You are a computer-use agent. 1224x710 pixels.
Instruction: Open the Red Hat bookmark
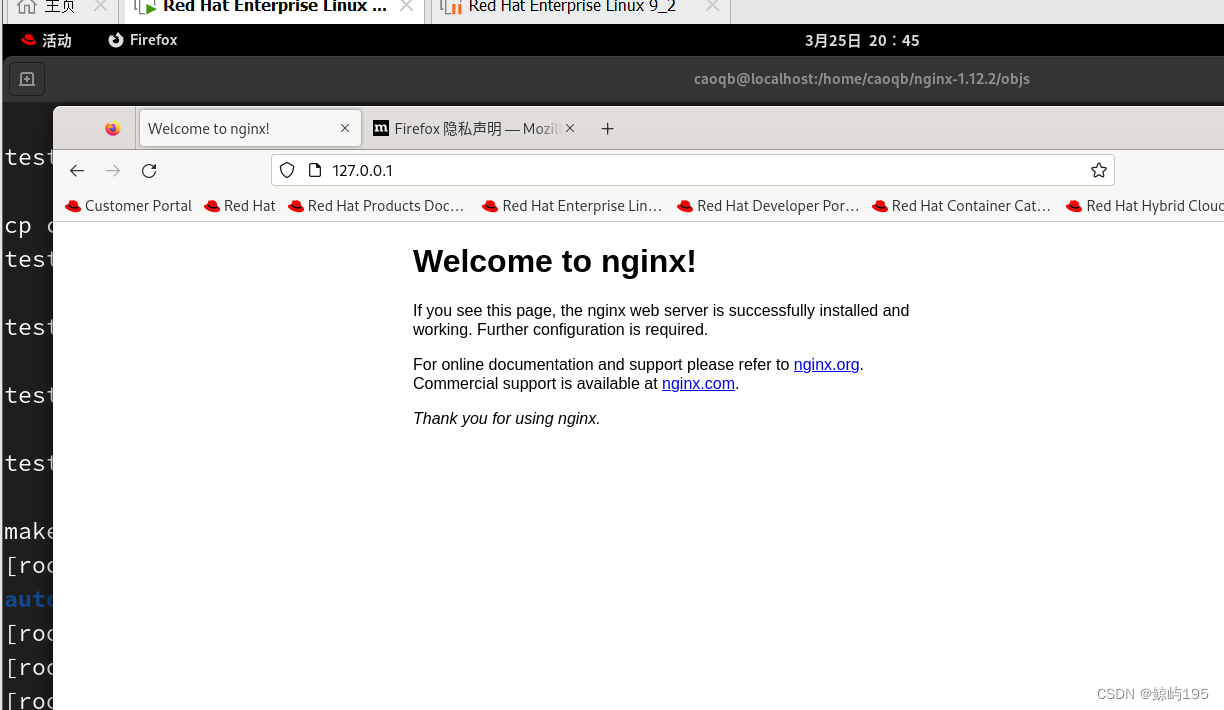pyautogui.click(x=240, y=206)
